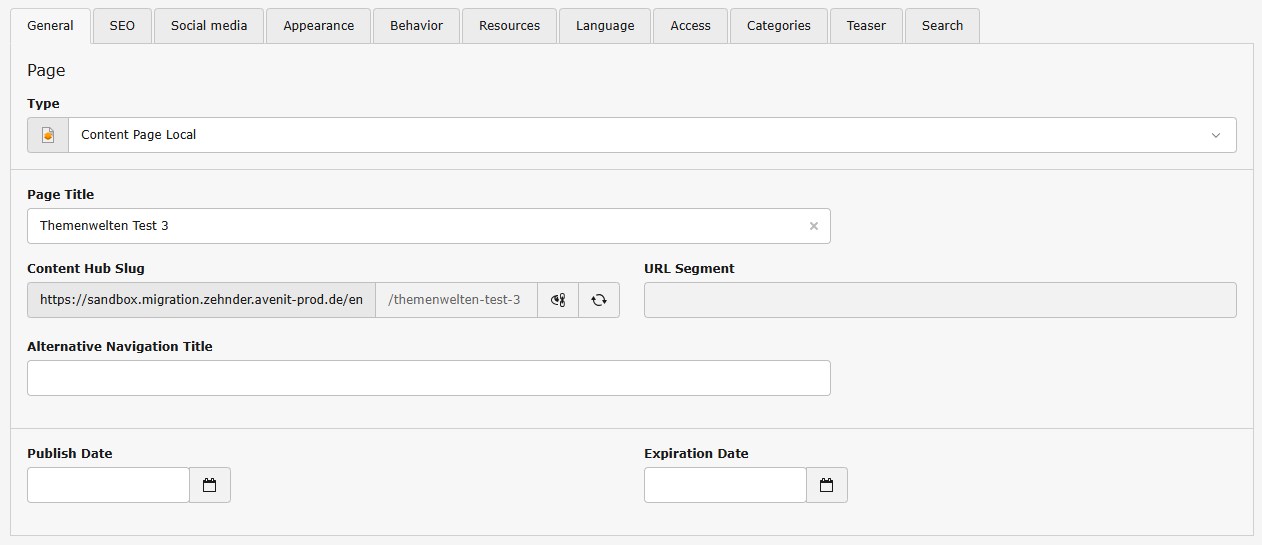This screenshot has width=1262, height=545.
Task: Toggle the Content Hub Slug manual edit icon
Action: click(558, 300)
